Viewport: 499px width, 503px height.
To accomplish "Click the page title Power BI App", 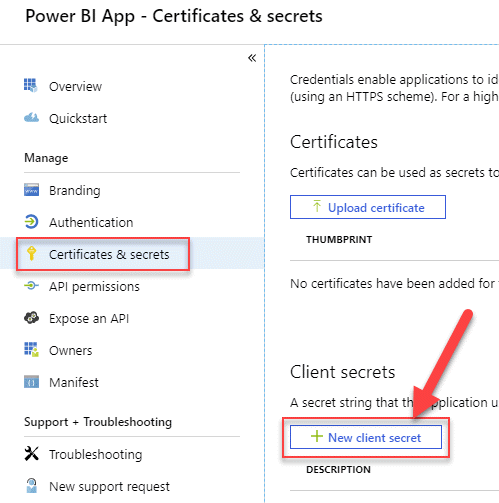I will tap(174, 16).
